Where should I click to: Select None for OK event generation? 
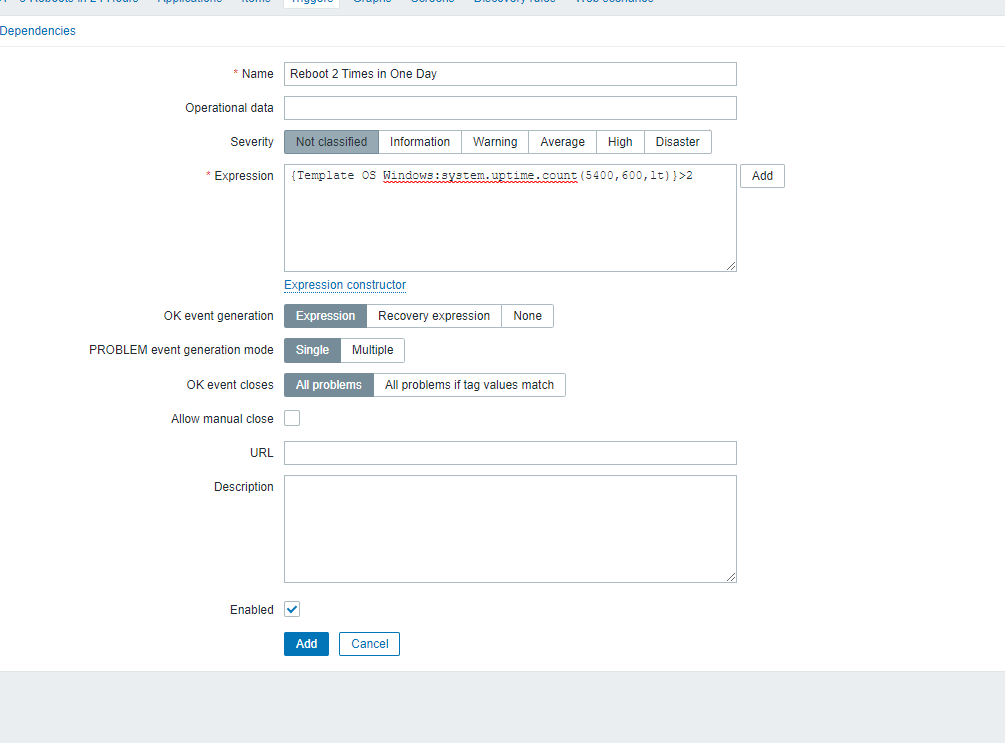pos(527,316)
